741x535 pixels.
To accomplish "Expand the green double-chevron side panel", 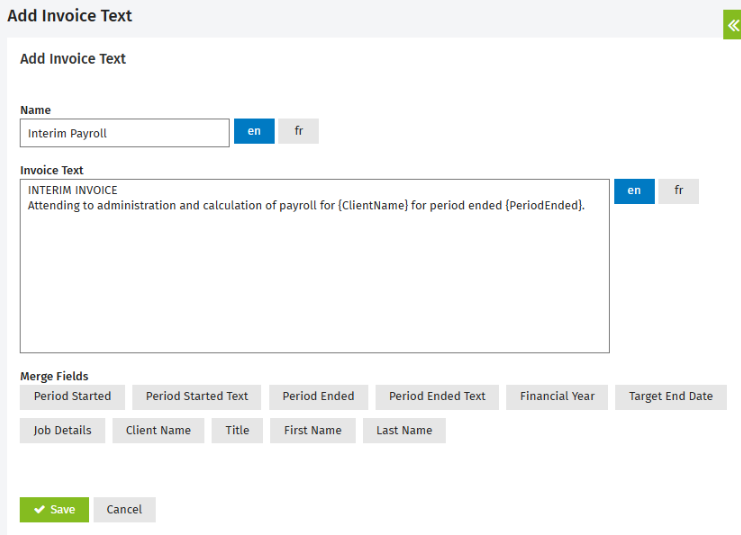I will point(732,25).
